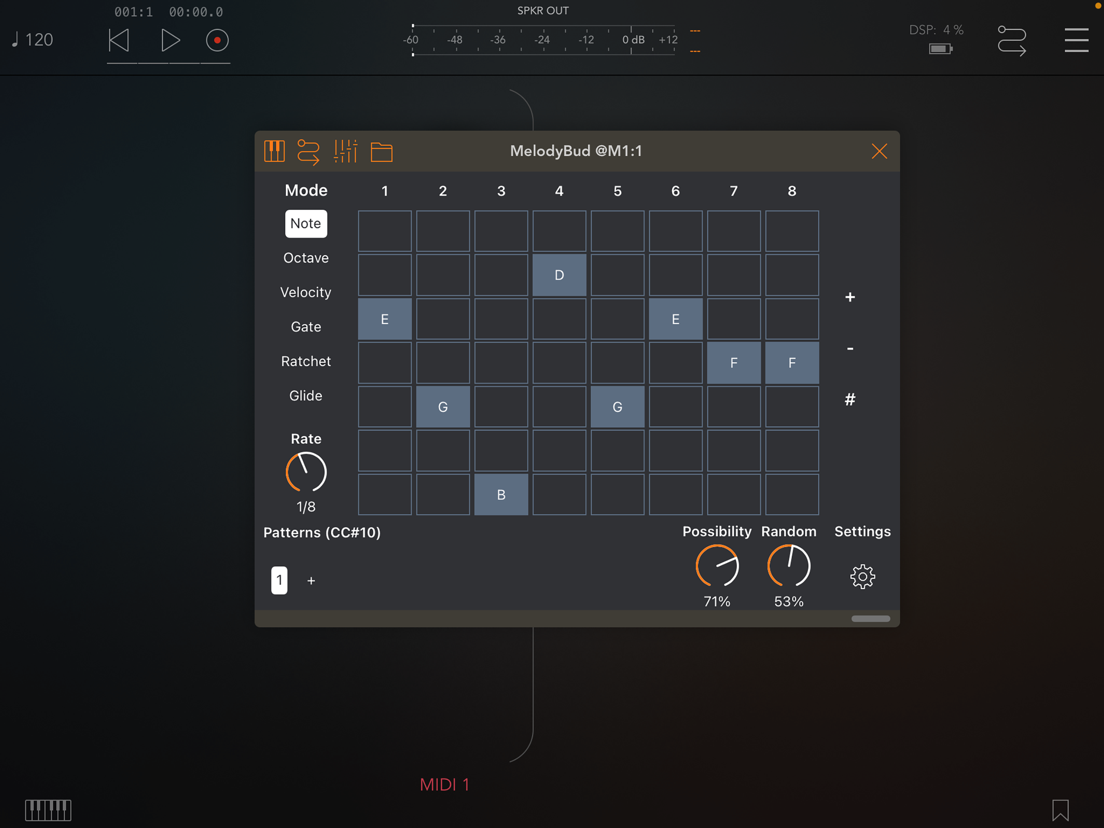Screen dimensions: 1104x828
Task: Open the MelodyBud mixer sliders icon
Action: 345,151
